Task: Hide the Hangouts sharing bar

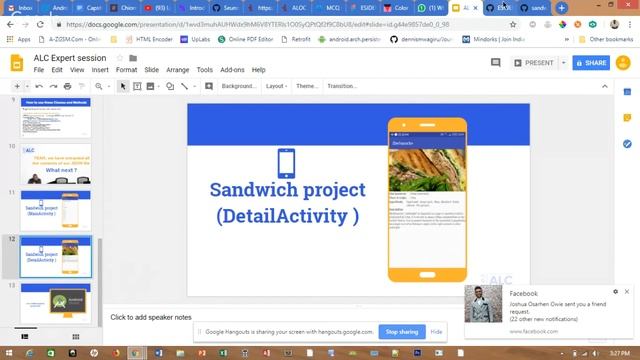Action: [x=436, y=332]
